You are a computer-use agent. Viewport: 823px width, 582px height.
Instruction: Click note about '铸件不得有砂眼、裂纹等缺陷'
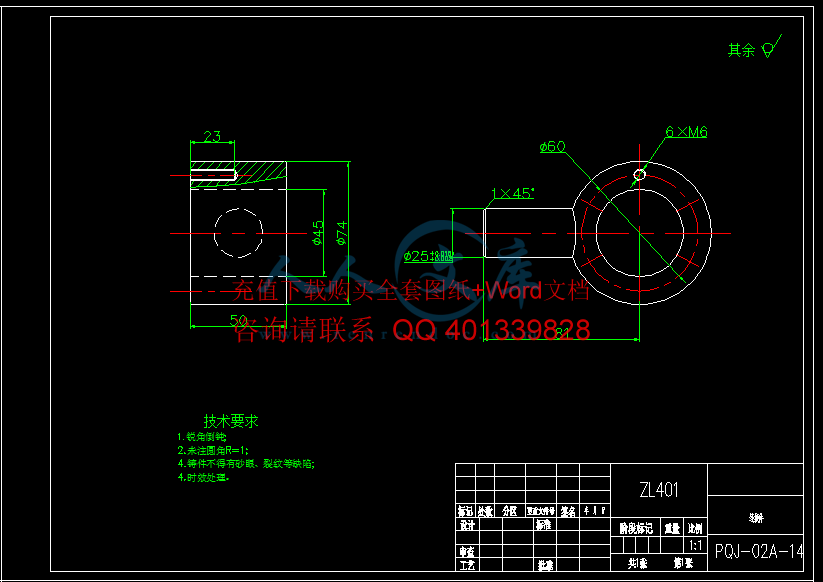click(x=246, y=464)
